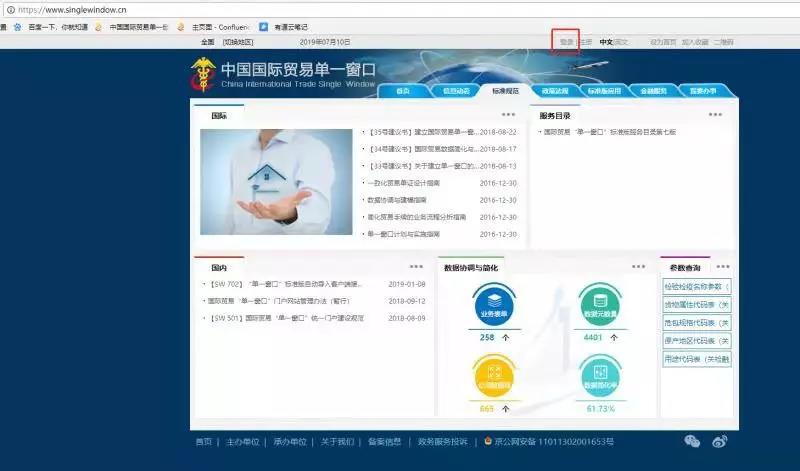Viewport: 800px width, 471px height.
Task: Switch to the 首页 navigation tab
Action: tap(403, 91)
